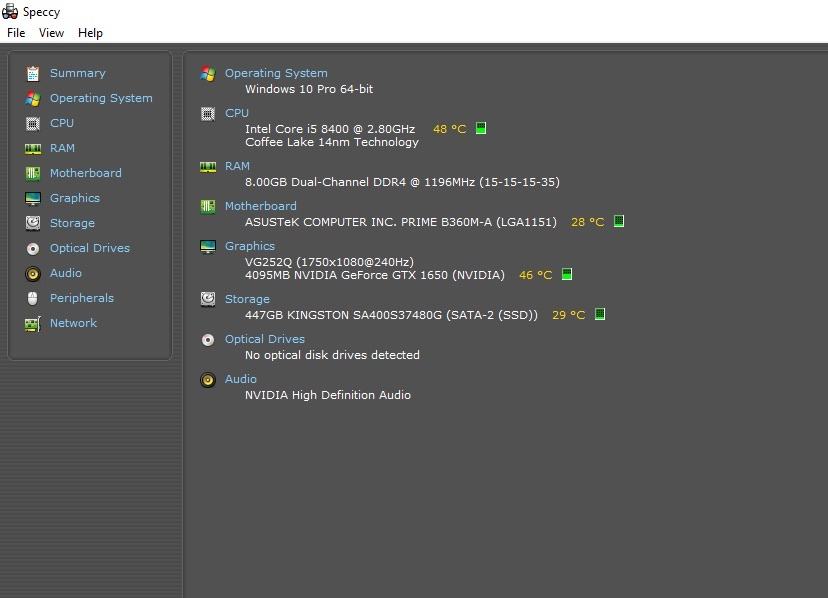828x598 pixels.
Task: Click the chip icon beside the CPU heading
Action: pos(208,114)
